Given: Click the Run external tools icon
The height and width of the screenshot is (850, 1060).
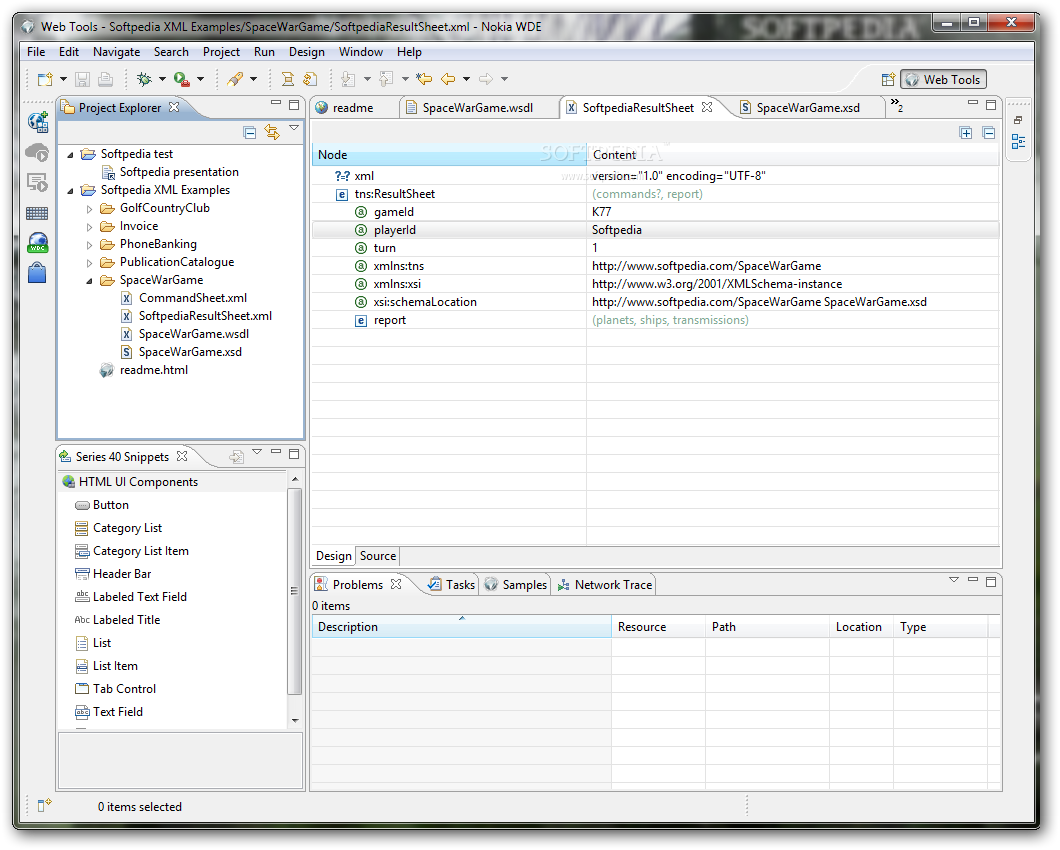Looking at the screenshot, I should coord(181,79).
